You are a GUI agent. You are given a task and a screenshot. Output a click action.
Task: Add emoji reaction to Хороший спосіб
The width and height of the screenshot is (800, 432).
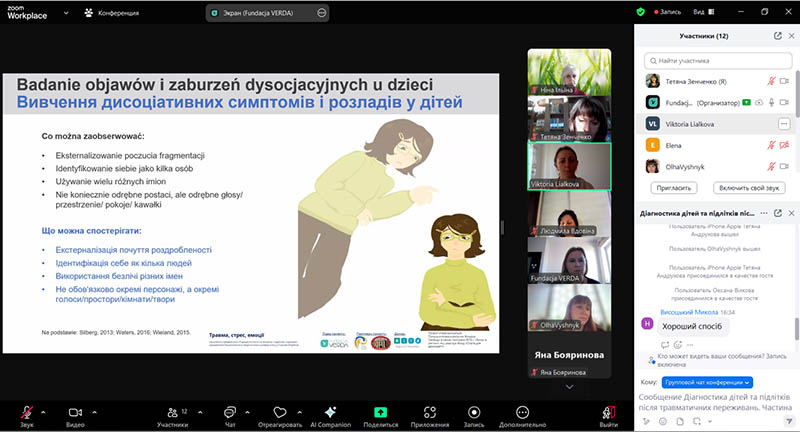[x=678, y=345]
